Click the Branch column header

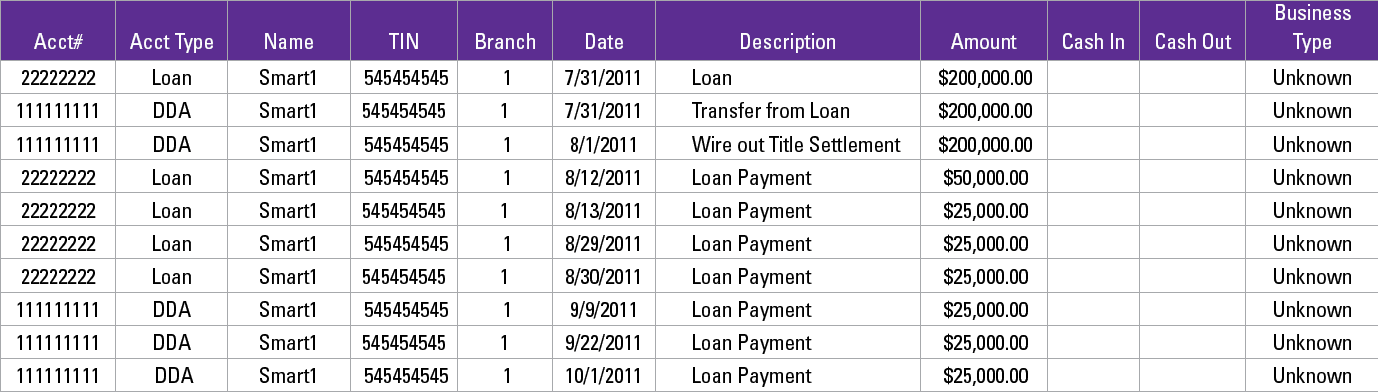(x=505, y=42)
